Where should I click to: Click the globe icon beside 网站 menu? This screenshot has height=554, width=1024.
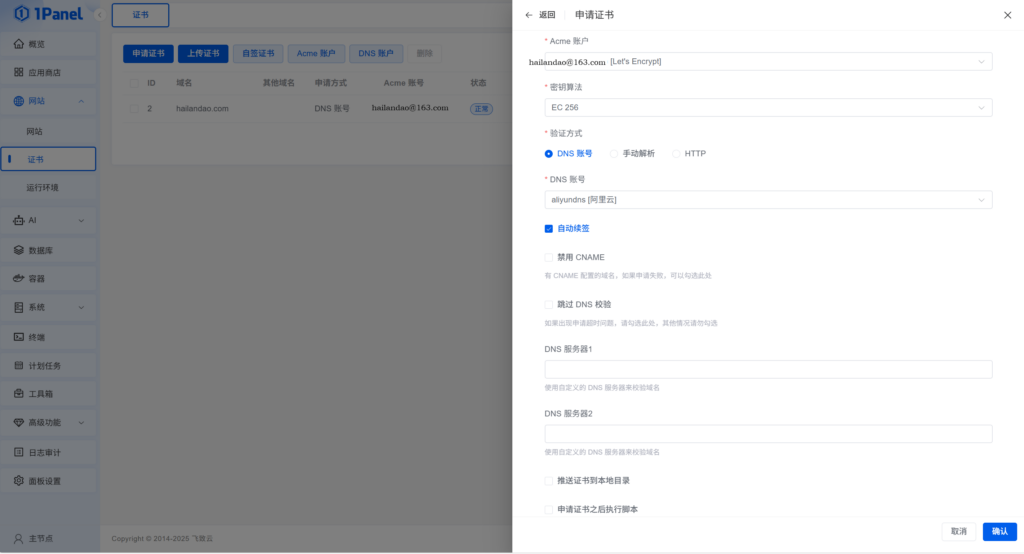click(x=18, y=101)
